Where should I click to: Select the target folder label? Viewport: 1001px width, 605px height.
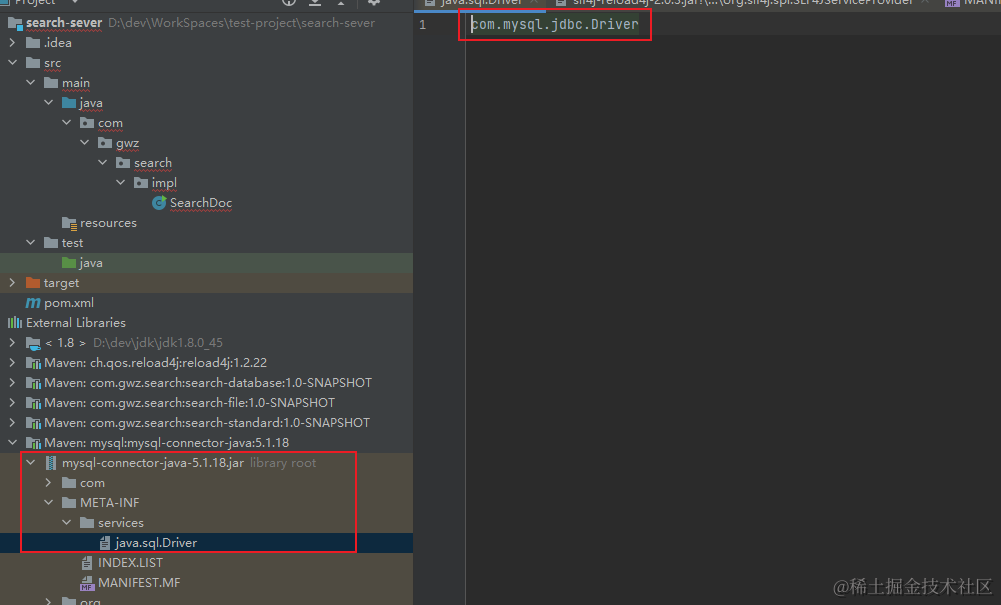(x=61, y=283)
